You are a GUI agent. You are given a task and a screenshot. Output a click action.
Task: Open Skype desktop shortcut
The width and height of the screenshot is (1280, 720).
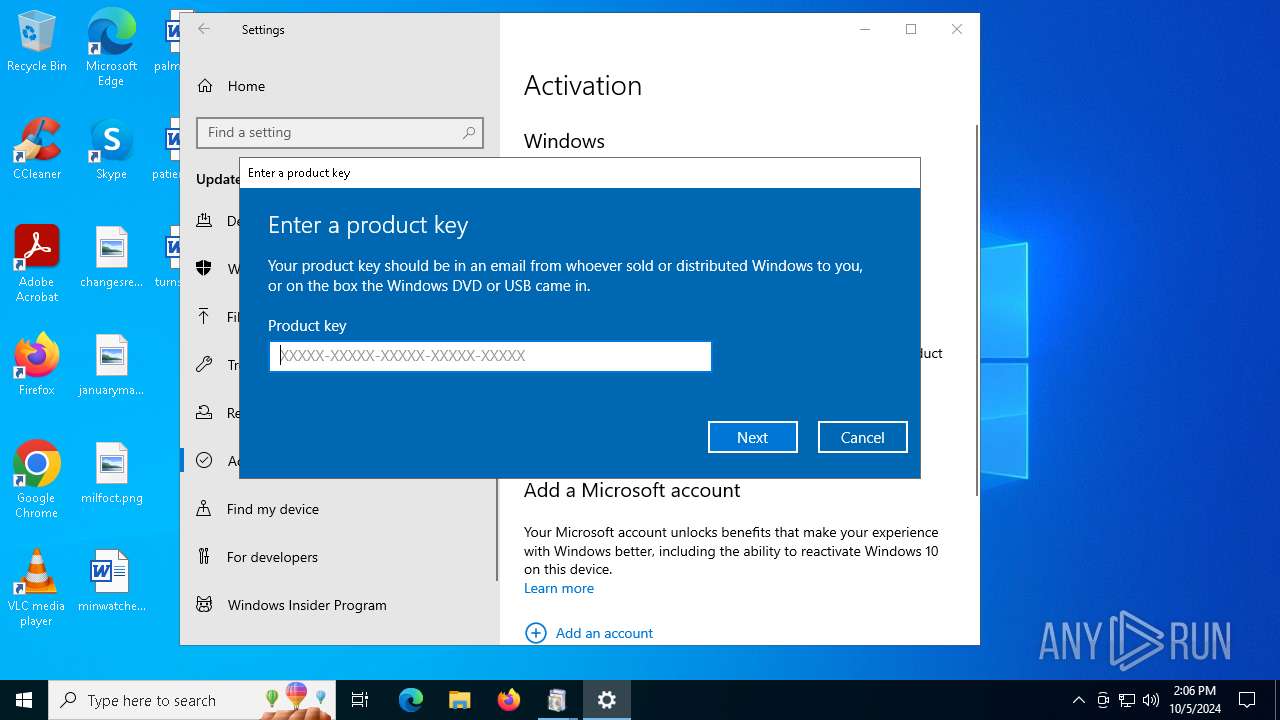(111, 150)
